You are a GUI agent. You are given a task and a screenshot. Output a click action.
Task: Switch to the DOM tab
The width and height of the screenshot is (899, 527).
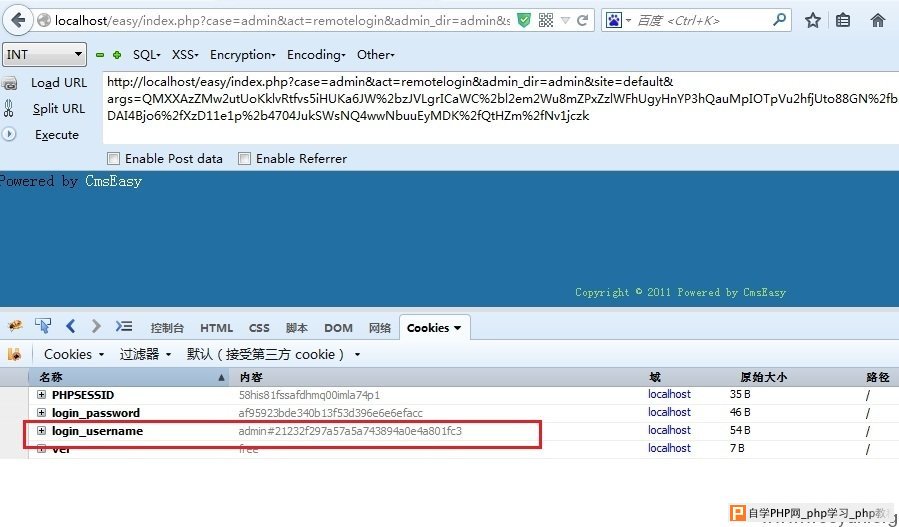click(338, 328)
